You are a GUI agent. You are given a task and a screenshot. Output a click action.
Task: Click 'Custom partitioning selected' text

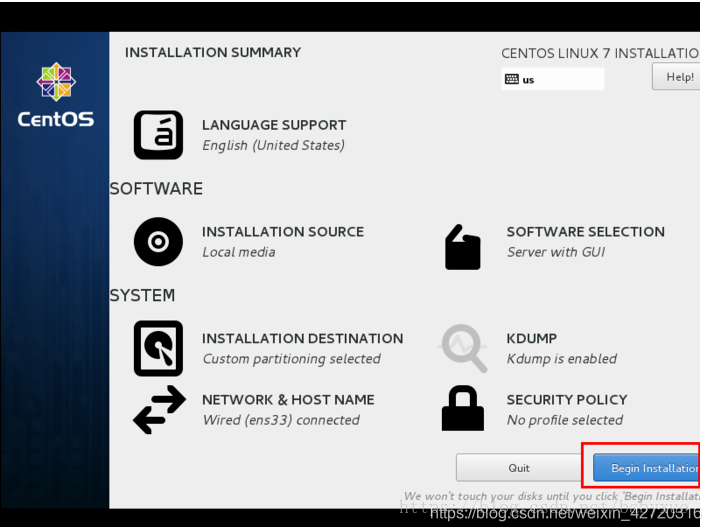point(292,359)
